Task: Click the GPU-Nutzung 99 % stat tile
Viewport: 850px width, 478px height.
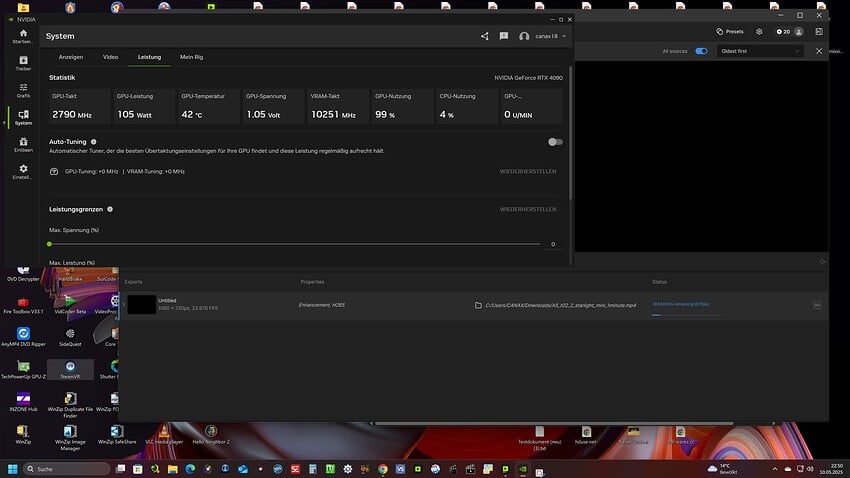Action: [x=402, y=106]
